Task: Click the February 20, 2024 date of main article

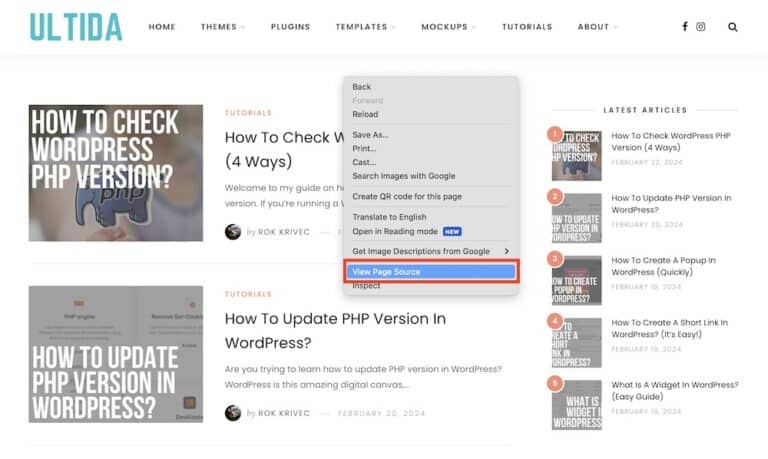Action: 381,413
